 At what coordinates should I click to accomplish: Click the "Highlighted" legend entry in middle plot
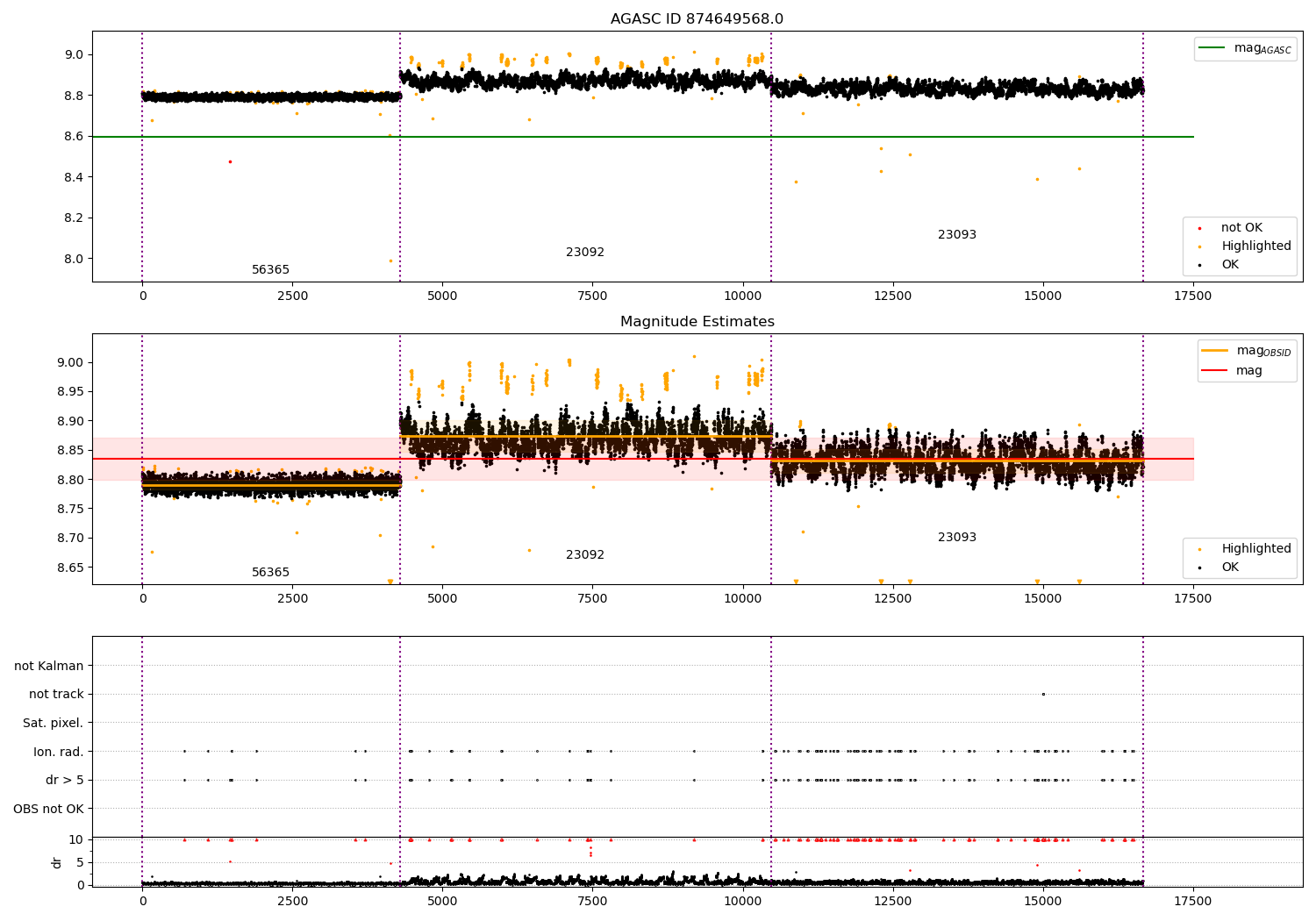pos(1245,548)
